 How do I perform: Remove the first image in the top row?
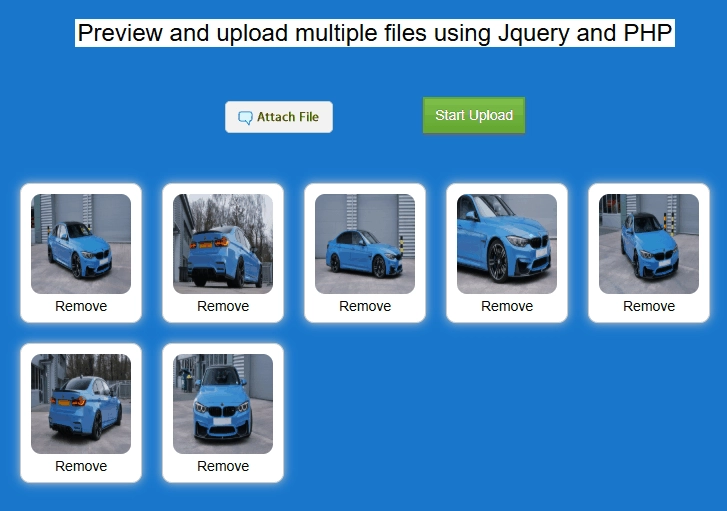[x=81, y=306]
